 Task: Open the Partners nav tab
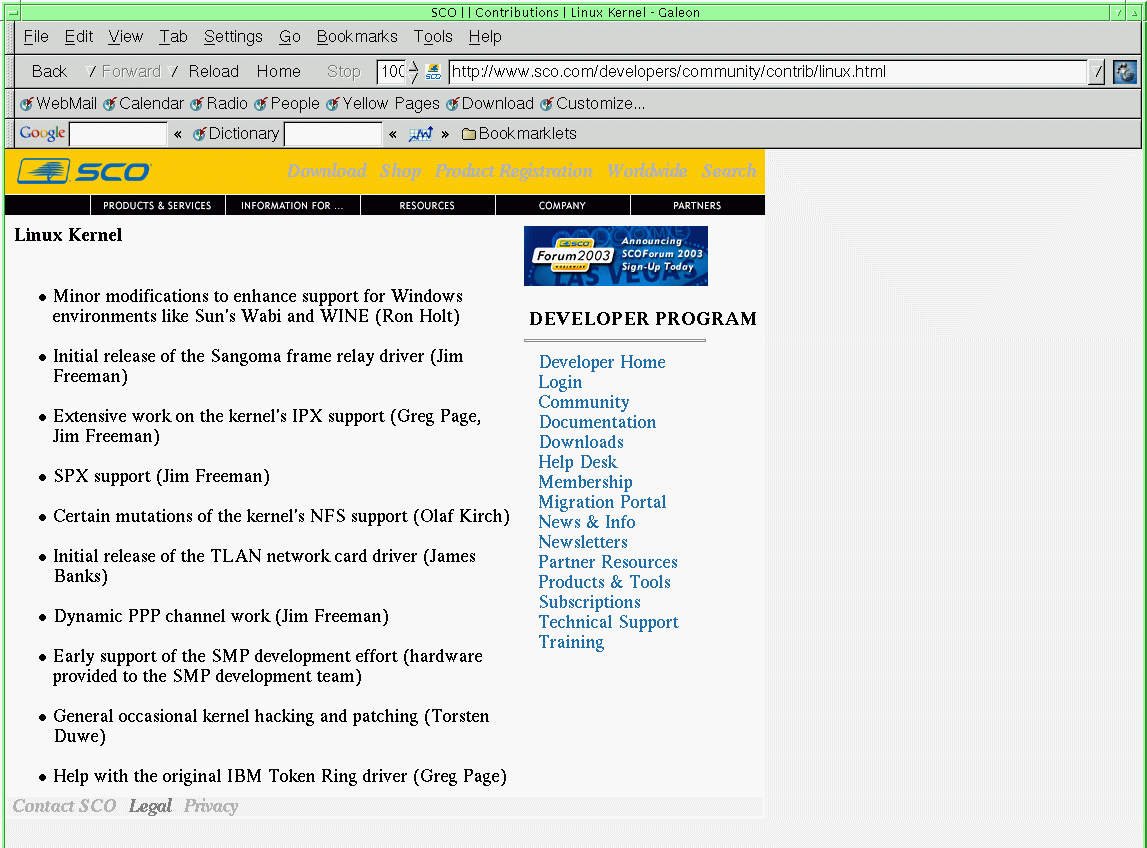[x=697, y=206]
